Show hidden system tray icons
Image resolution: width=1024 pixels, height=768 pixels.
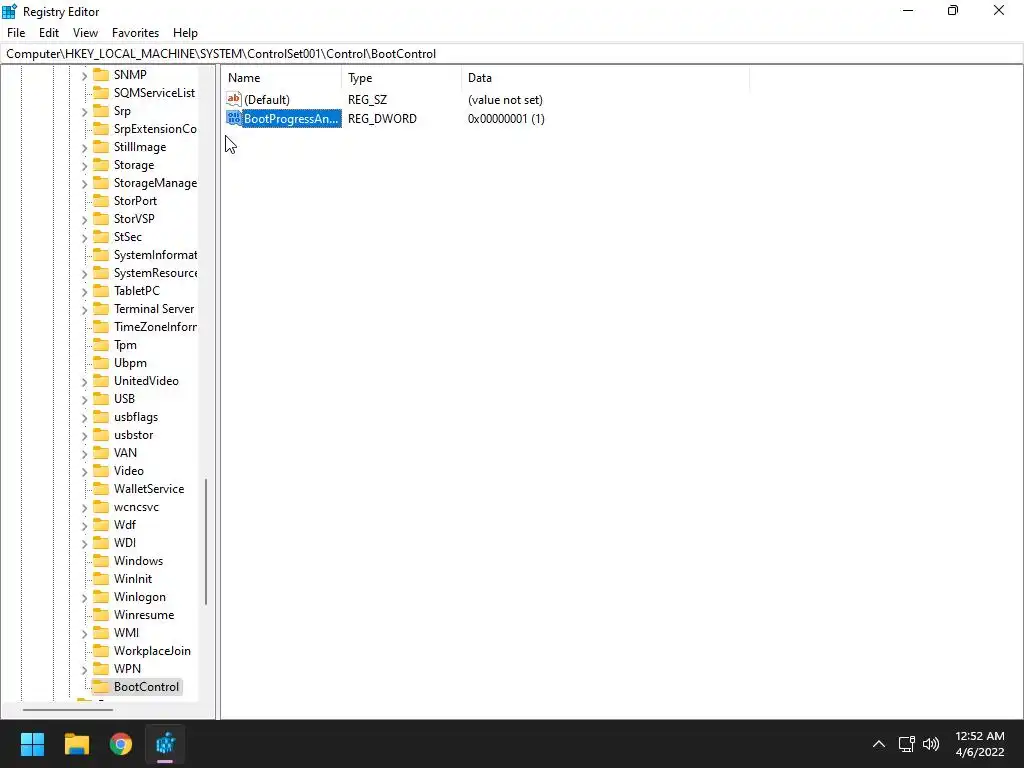coord(879,744)
